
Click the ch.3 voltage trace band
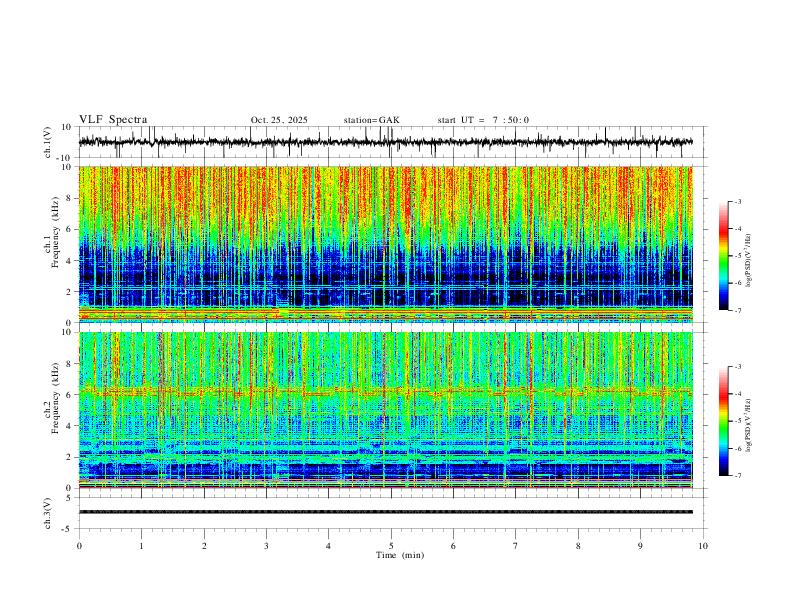click(x=385, y=512)
